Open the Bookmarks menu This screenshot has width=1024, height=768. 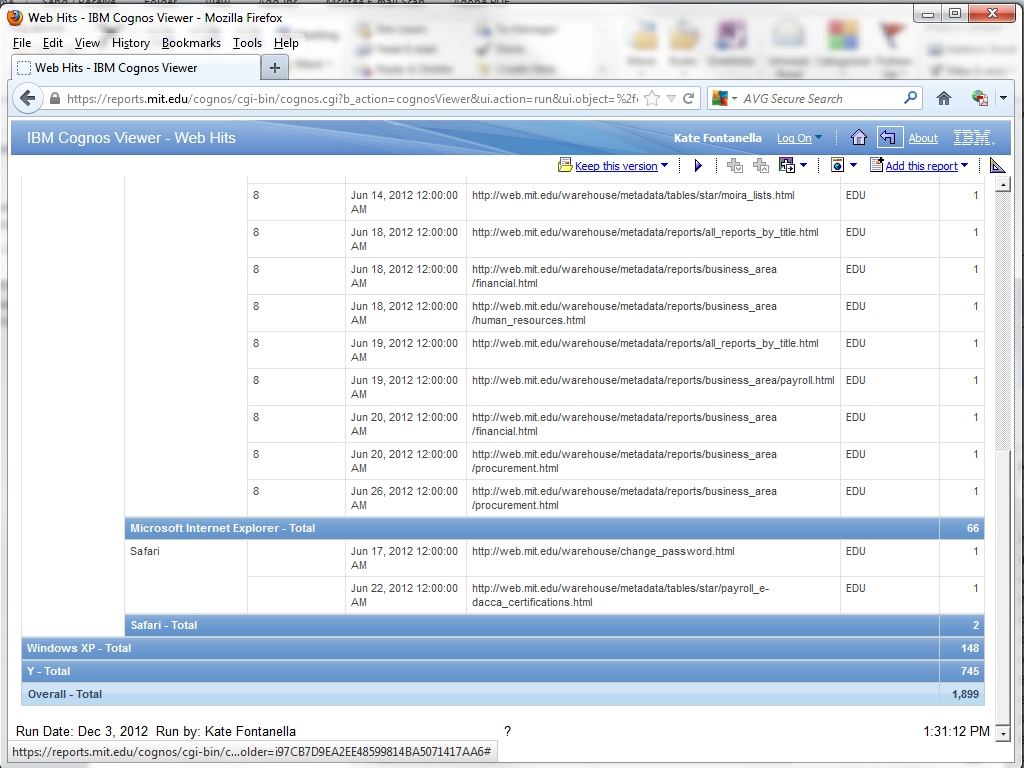point(191,43)
